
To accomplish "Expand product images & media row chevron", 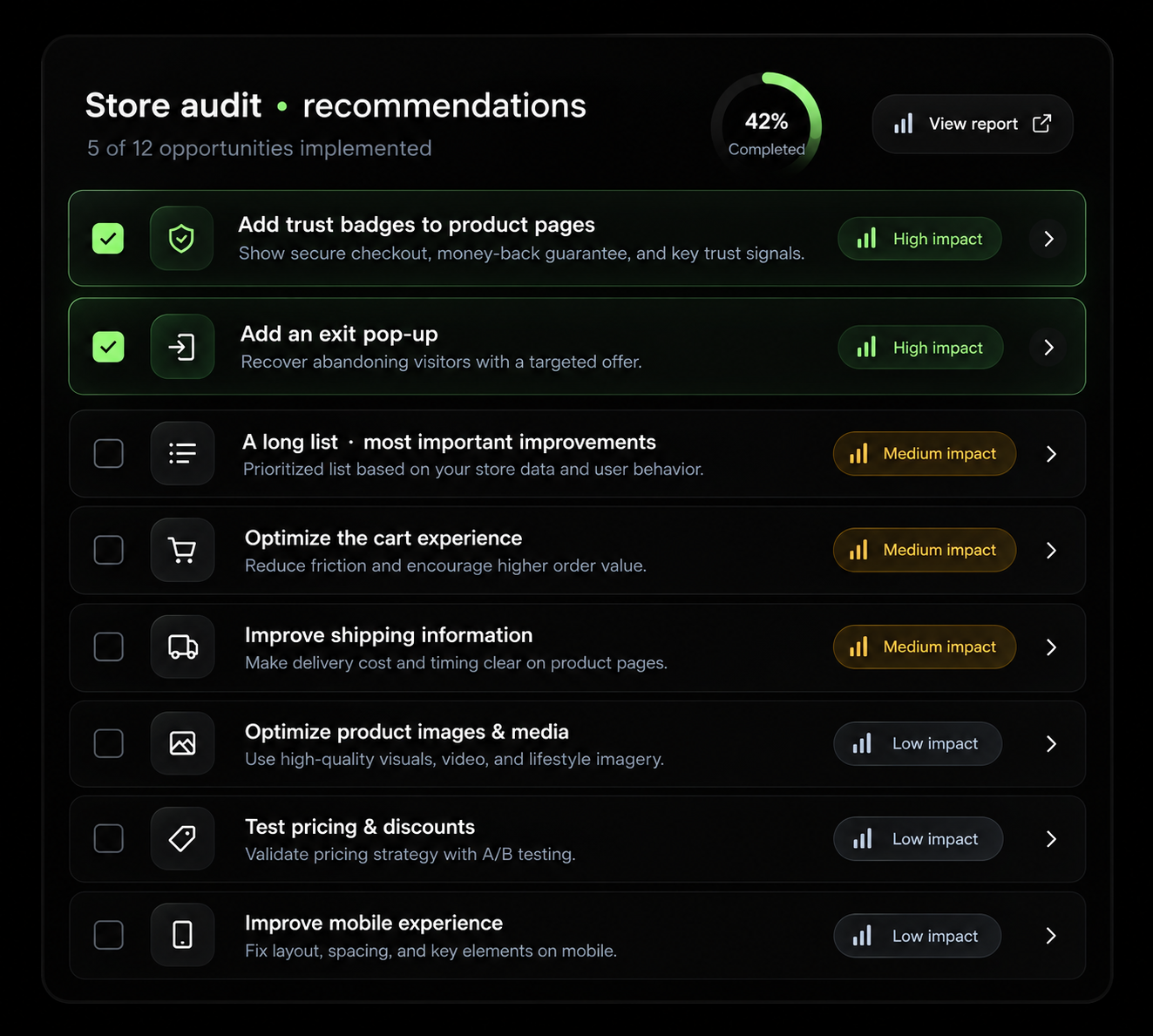I will 1051,744.
